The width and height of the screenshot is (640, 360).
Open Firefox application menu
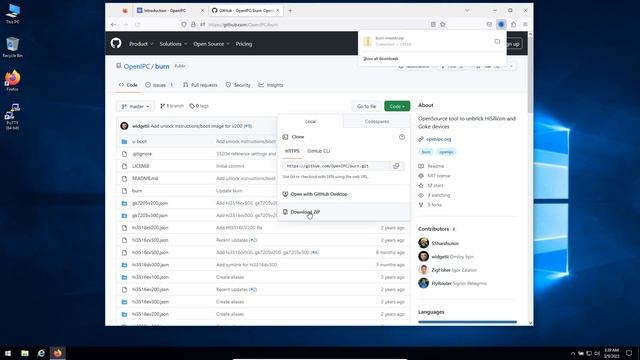(x=525, y=24)
